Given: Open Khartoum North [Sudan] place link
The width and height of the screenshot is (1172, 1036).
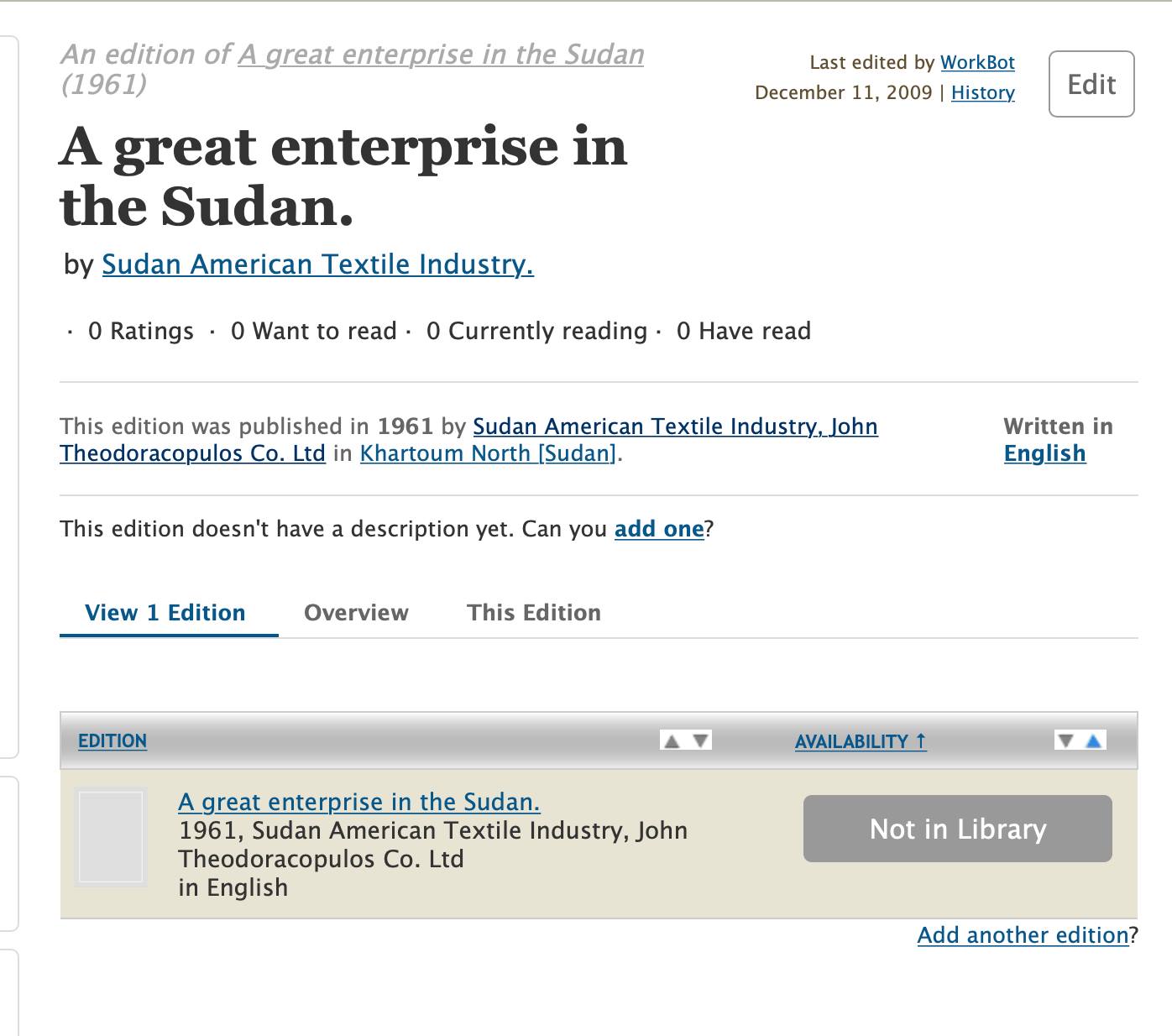Looking at the screenshot, I should coord(489,453).
